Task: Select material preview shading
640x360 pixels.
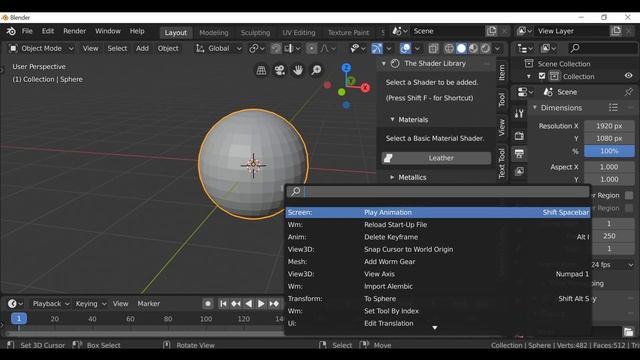Action: tap(473, 49)
